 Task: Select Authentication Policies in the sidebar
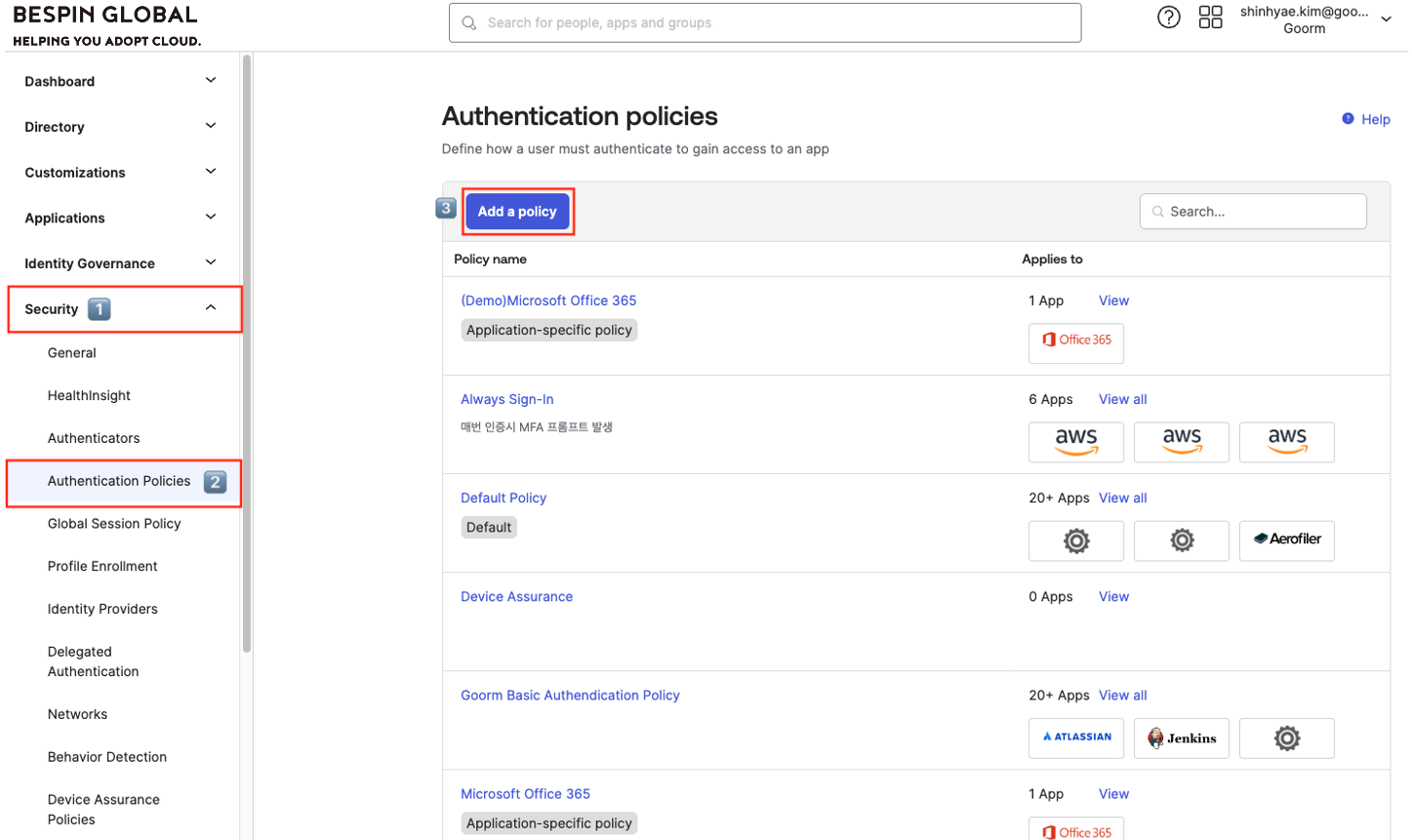click(119, 481)
